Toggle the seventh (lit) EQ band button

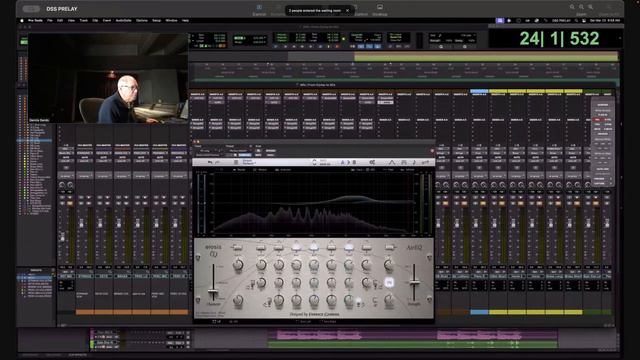tap(349, 247)
